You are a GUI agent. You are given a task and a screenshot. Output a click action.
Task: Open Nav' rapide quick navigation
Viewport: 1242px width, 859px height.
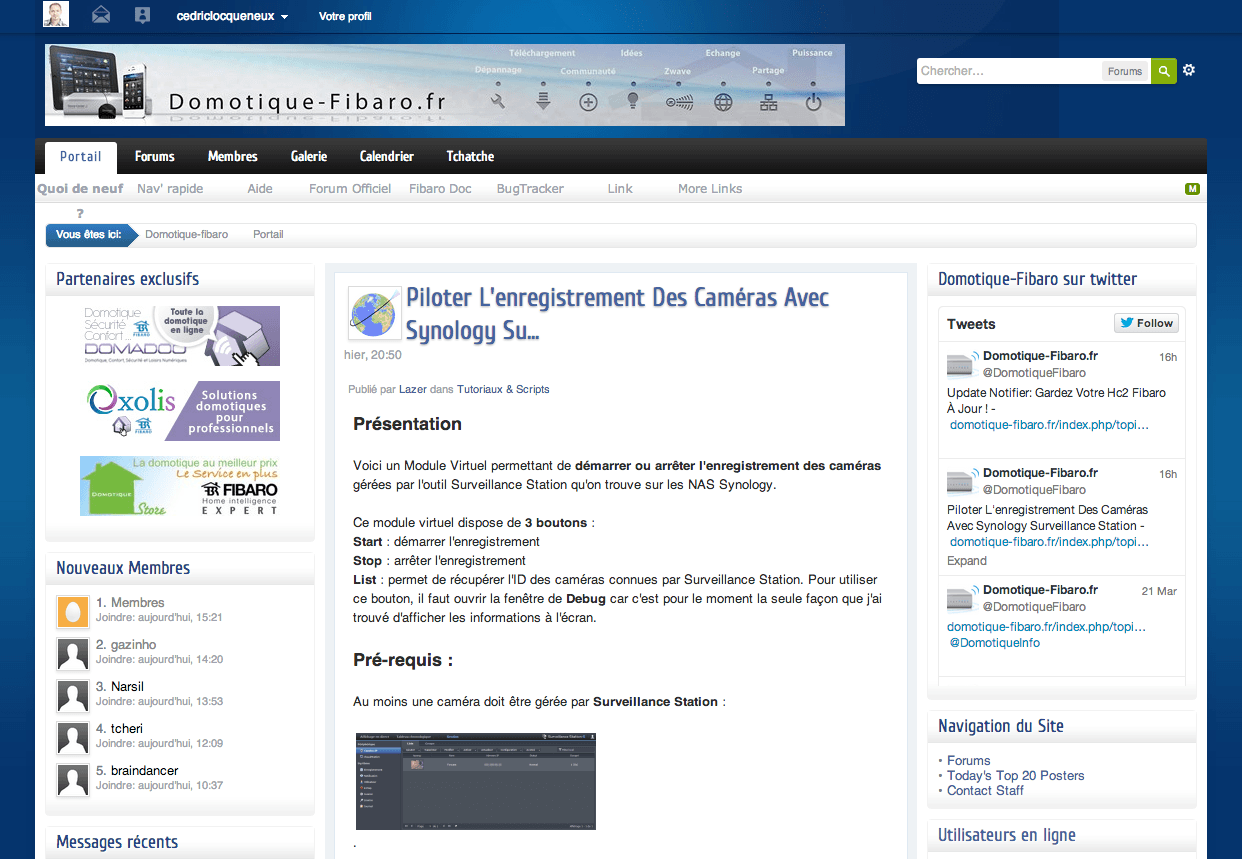pyautogui.click(x=170, y=188)
